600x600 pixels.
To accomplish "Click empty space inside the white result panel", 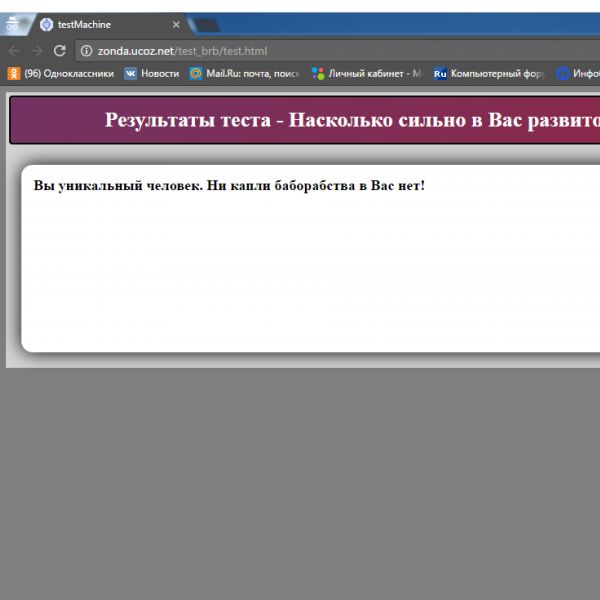I will [x=300, y=280].
